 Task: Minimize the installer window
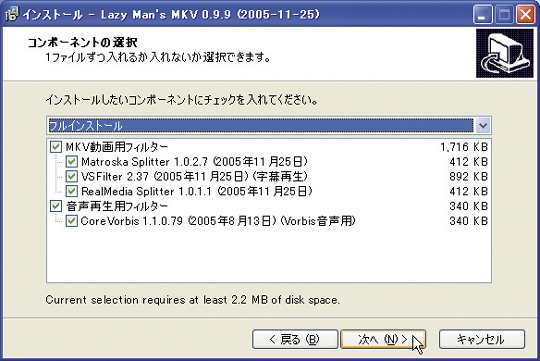(482, 14)
